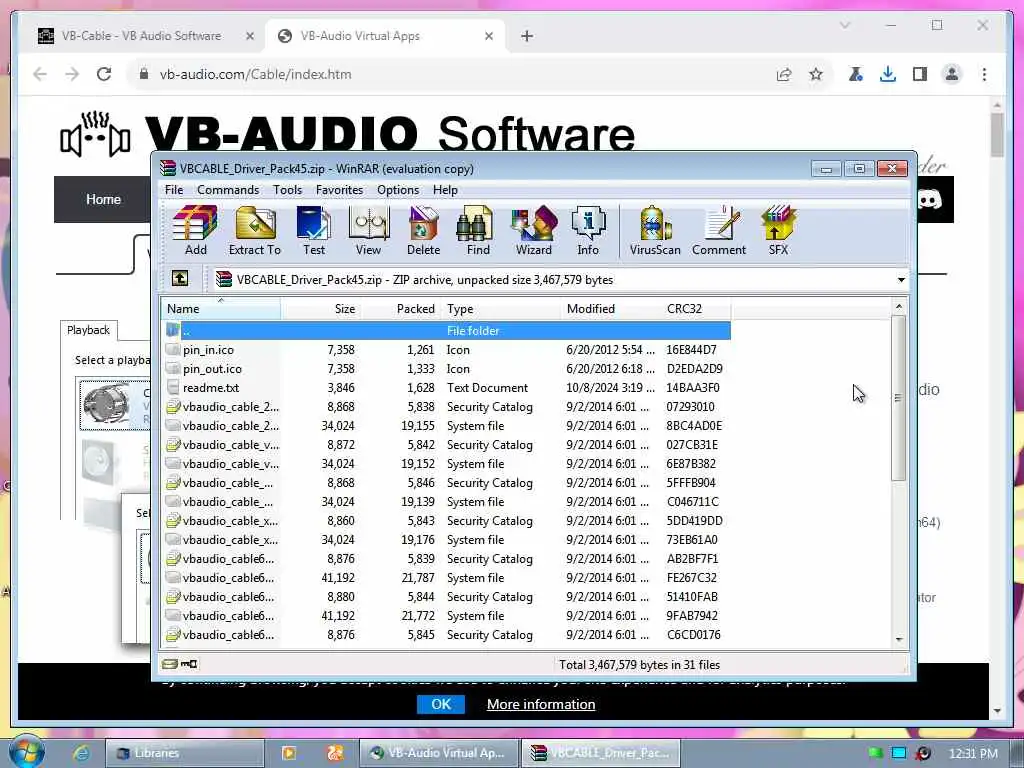The width and height of the screenshot is (1024, 768).
Task: Select the parent folder '..' row
Action: pos(446,330)
